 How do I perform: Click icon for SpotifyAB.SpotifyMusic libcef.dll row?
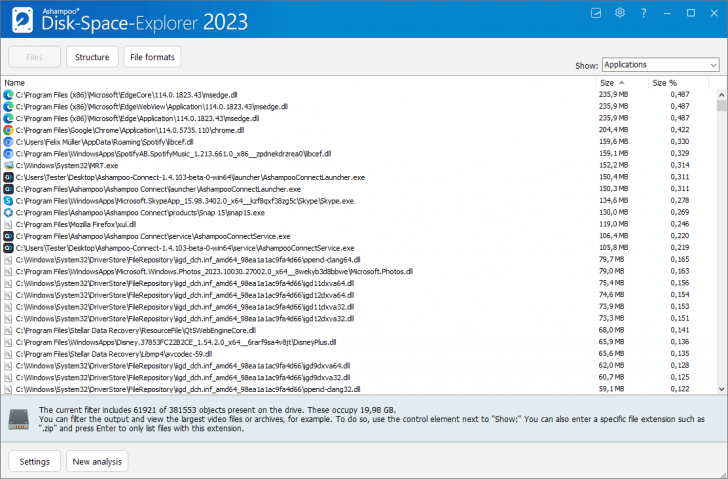pos(8,154)
